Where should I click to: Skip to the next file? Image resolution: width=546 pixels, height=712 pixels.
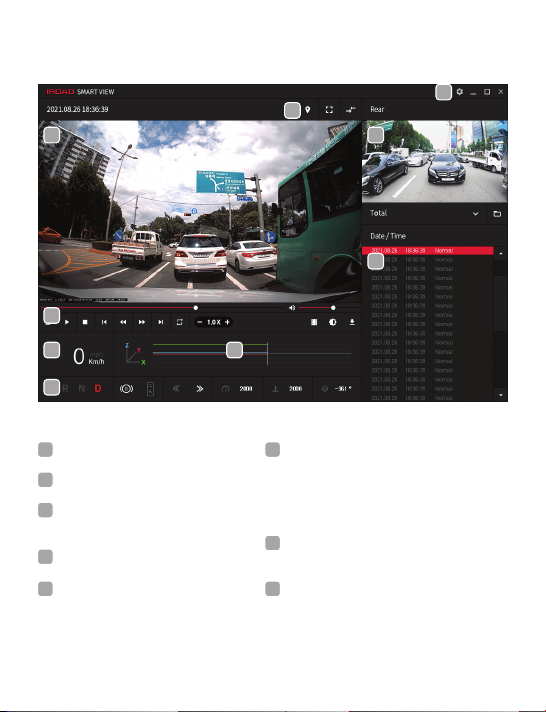160,322
